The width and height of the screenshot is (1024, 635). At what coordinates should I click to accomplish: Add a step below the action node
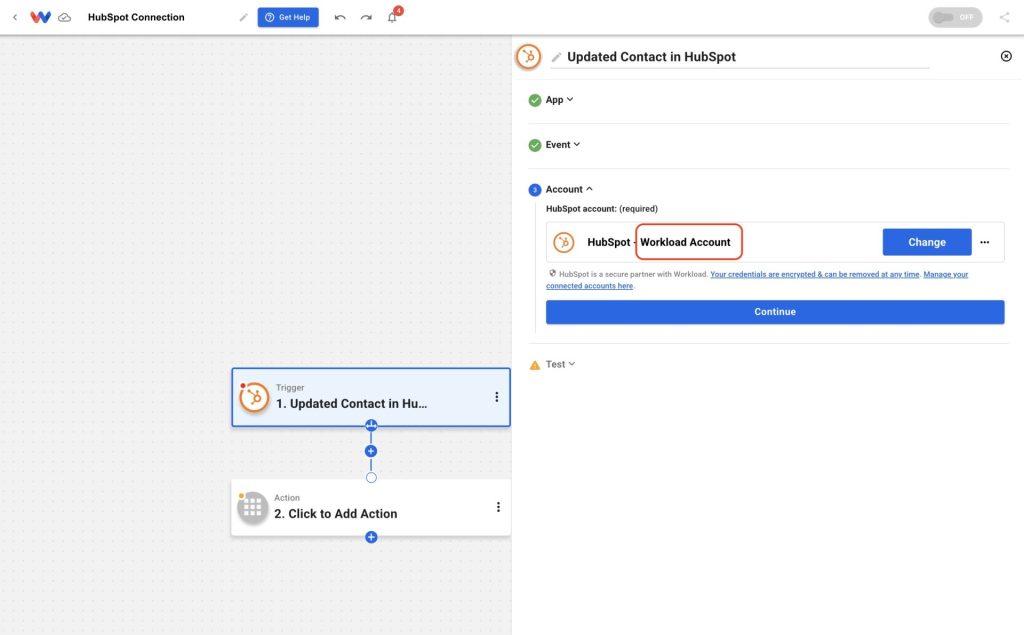coord(371,537)
